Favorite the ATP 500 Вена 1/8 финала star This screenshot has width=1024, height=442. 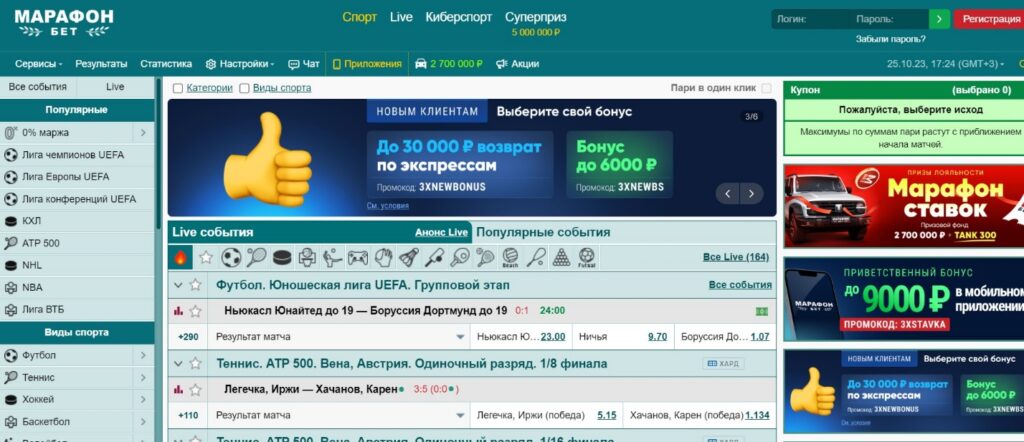[x=195, y=364]
